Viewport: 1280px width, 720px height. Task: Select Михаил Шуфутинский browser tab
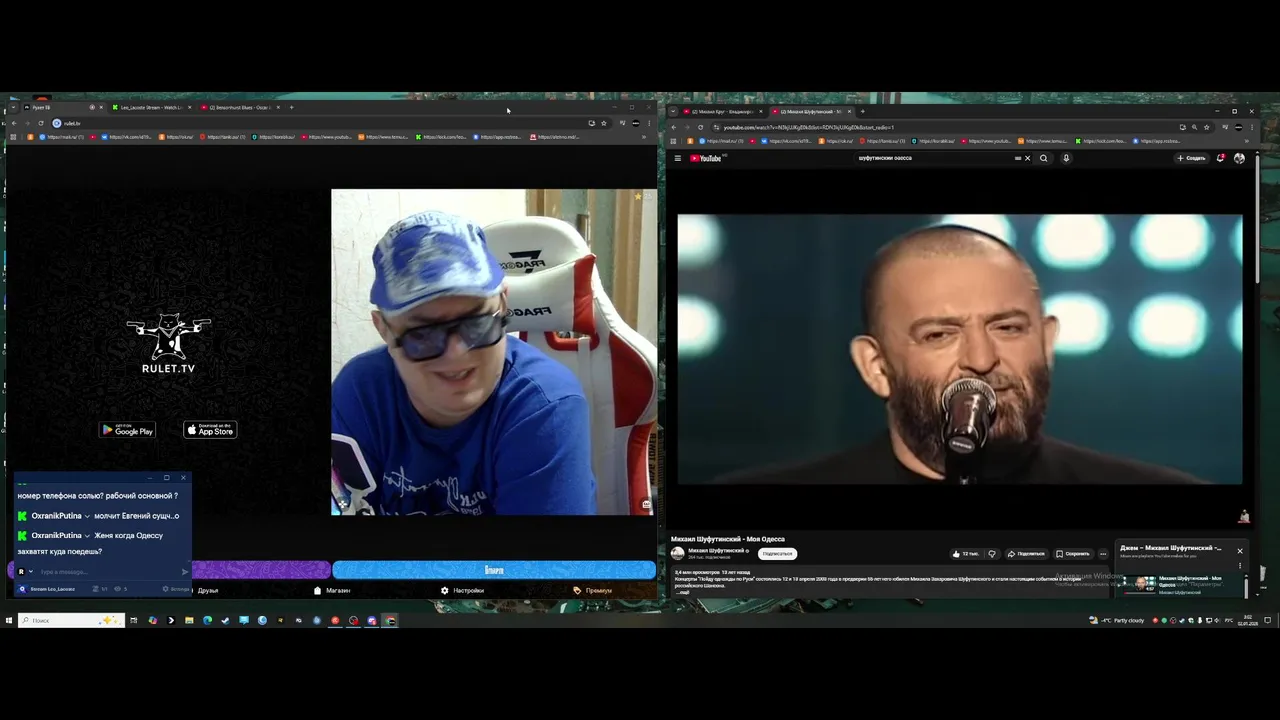(x=810, y=111)
